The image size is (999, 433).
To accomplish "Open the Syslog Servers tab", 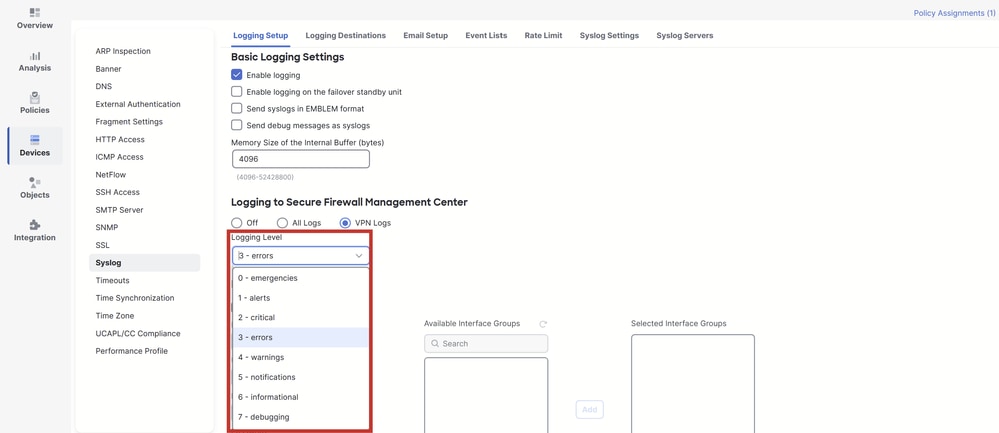I will pyautogui.click(x=684, y=36).
